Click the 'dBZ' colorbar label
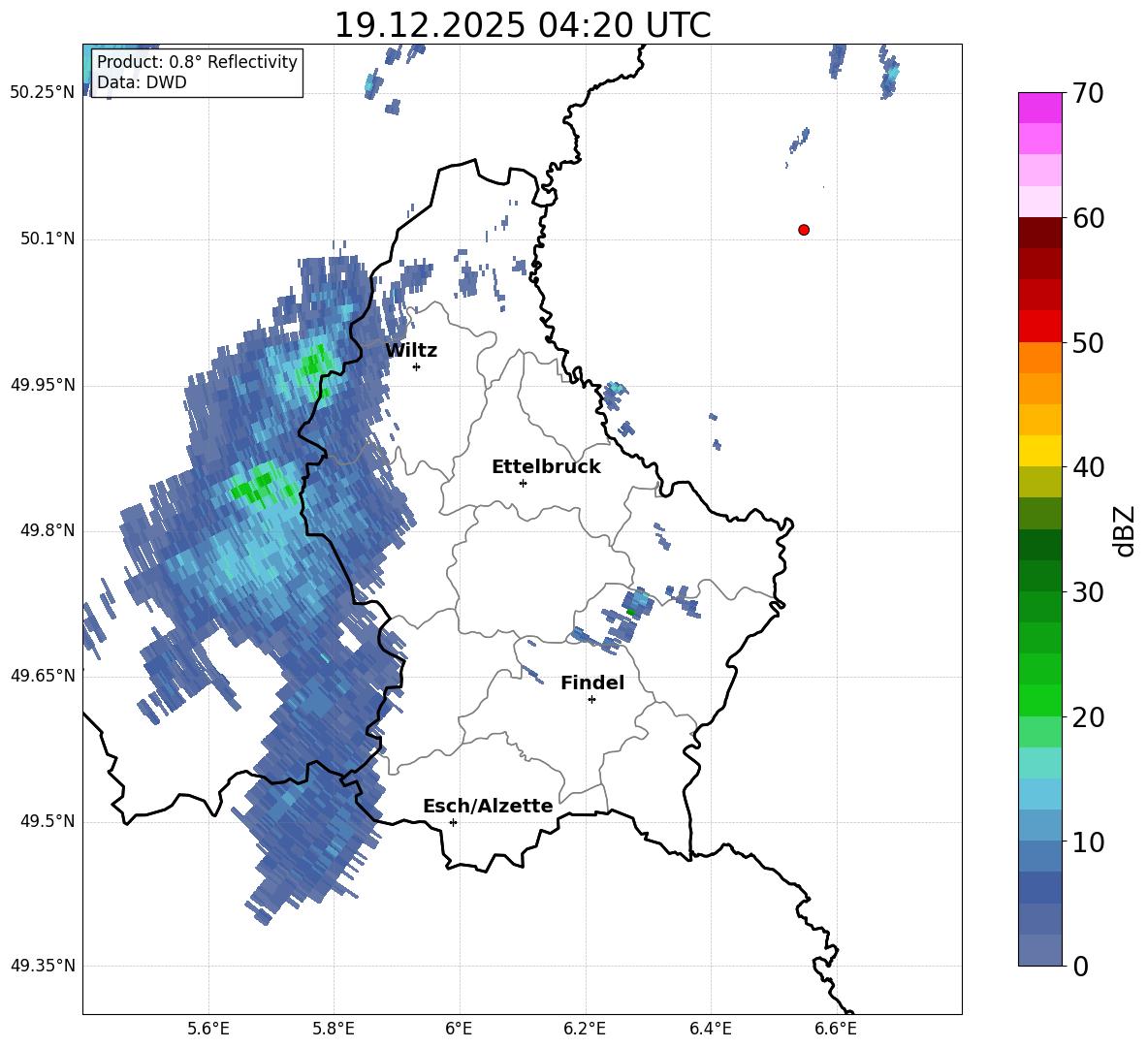Image resolution: width=1148 pixels, height=1048 pixels. tap(1126, 530)
